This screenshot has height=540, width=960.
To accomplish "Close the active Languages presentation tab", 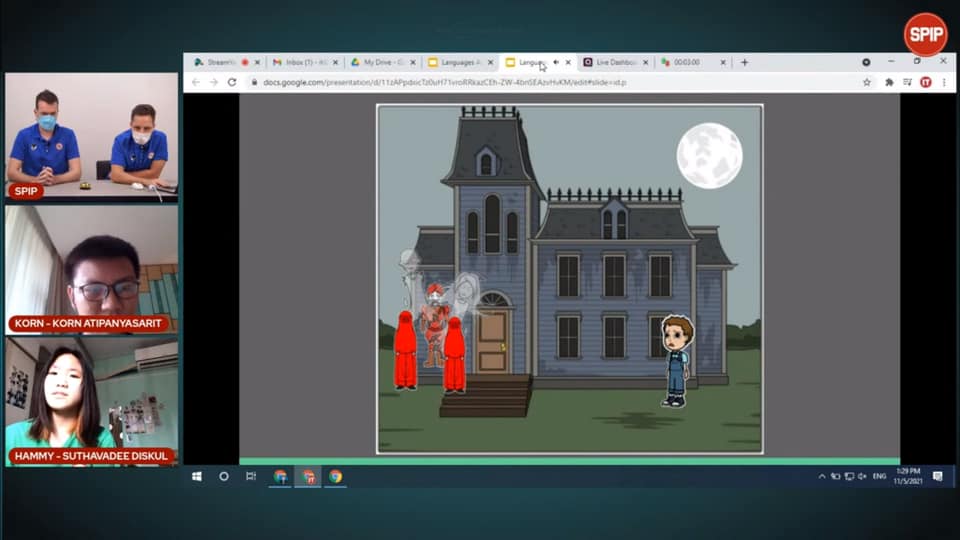I will point(568,62).
